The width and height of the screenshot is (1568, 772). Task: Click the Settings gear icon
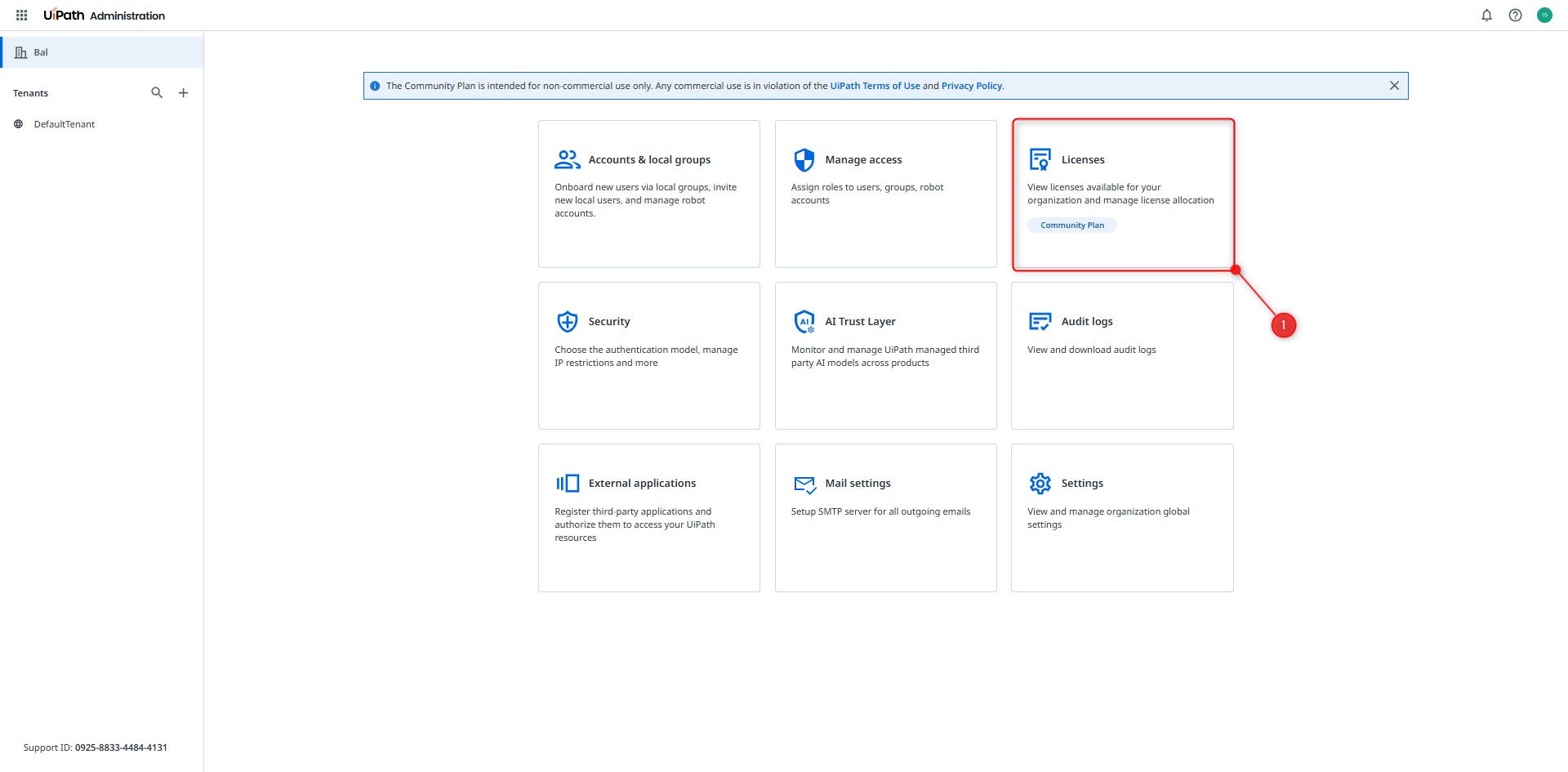pos(1040,484)
